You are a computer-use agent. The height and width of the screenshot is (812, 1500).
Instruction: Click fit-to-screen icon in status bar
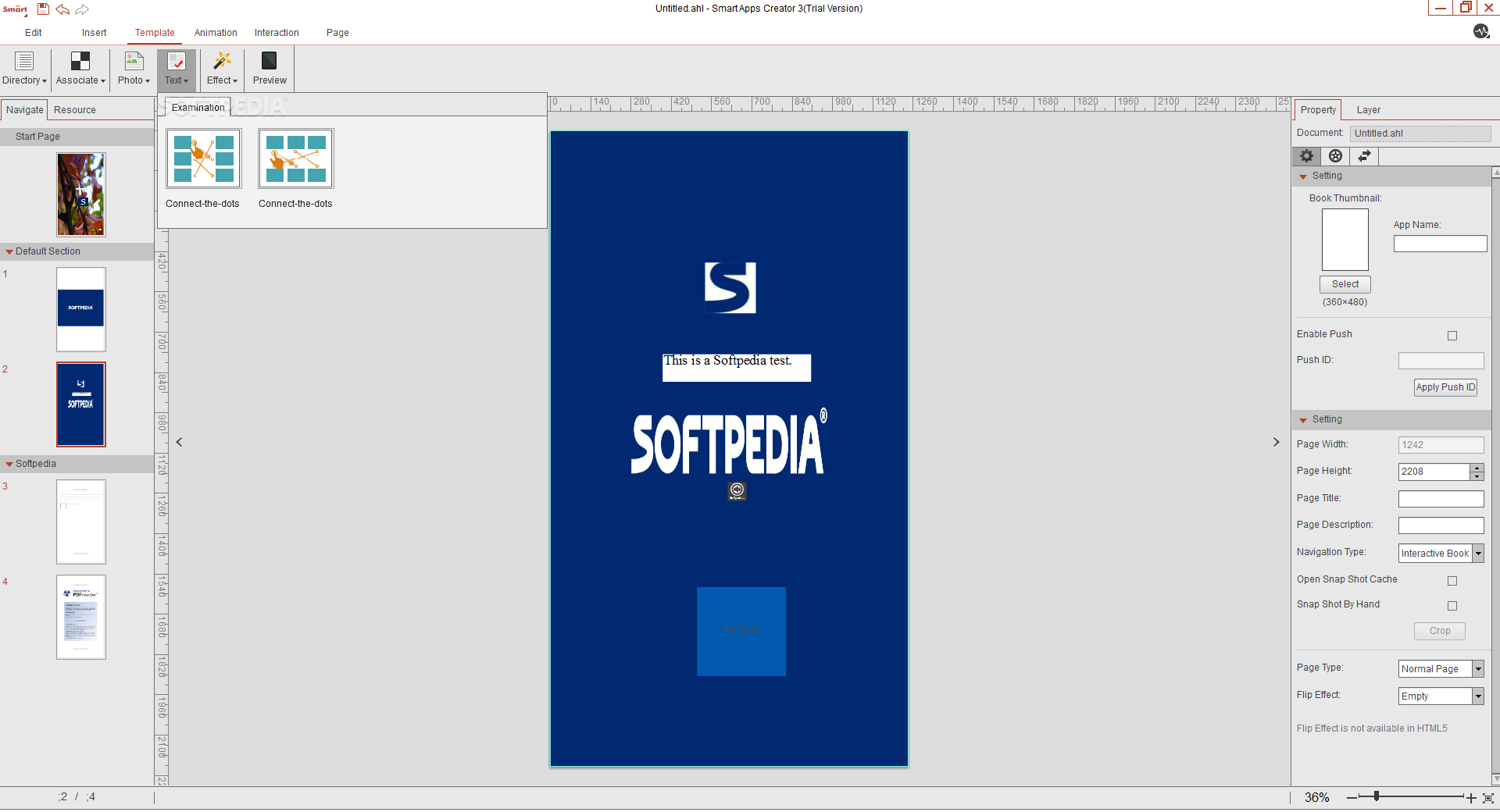point(1488,798)
